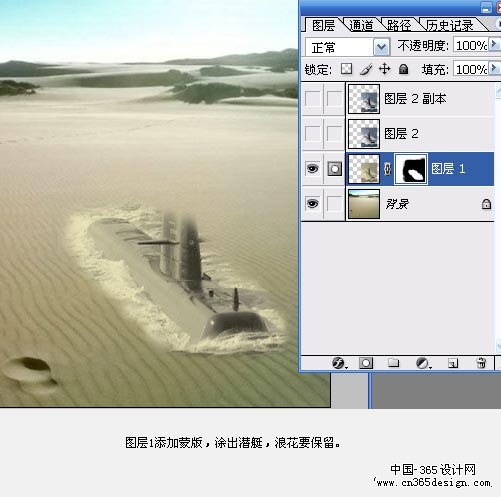Create a new layer group folder

394,363
